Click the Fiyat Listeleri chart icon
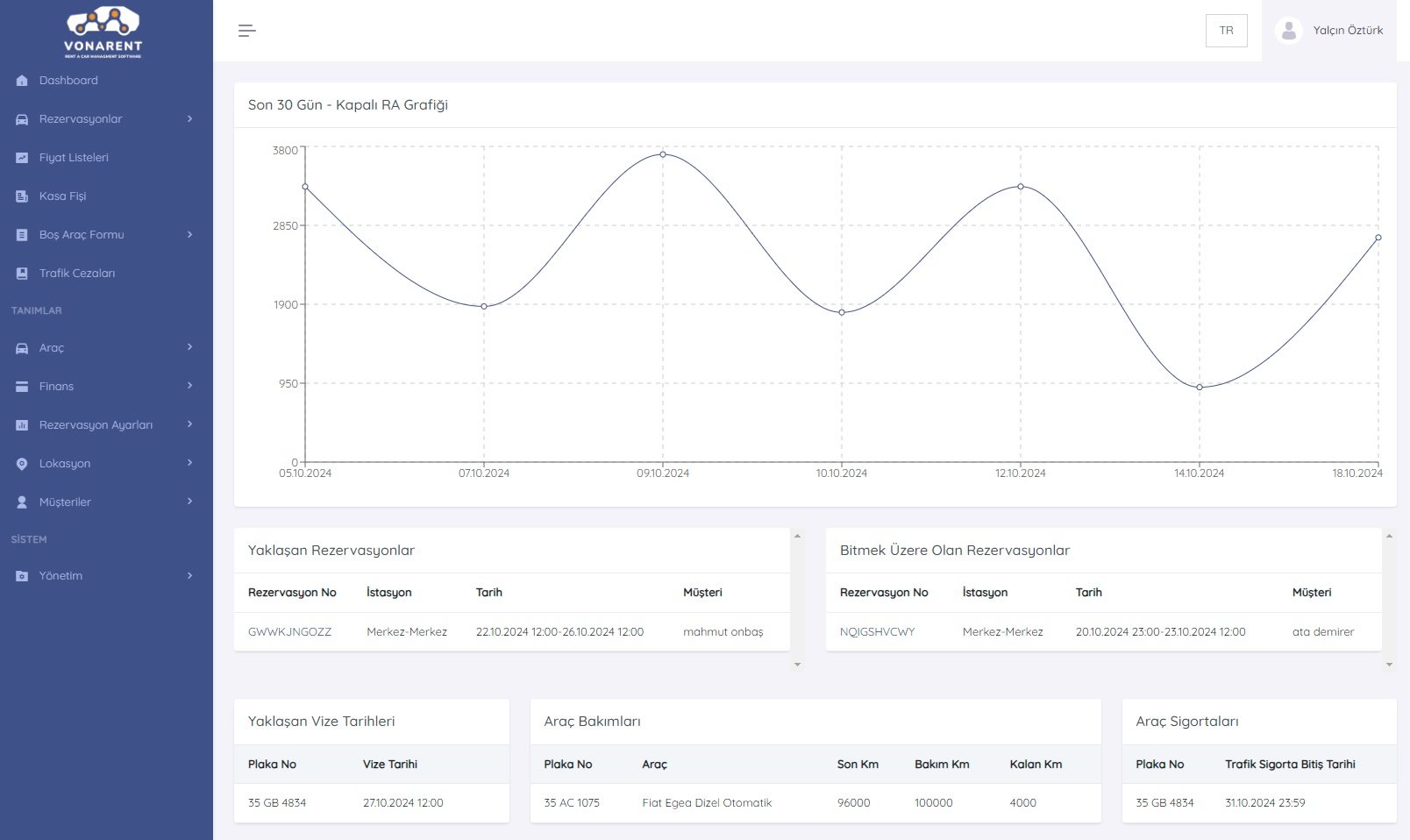The image size is (1410, 840). pos(22,158)
